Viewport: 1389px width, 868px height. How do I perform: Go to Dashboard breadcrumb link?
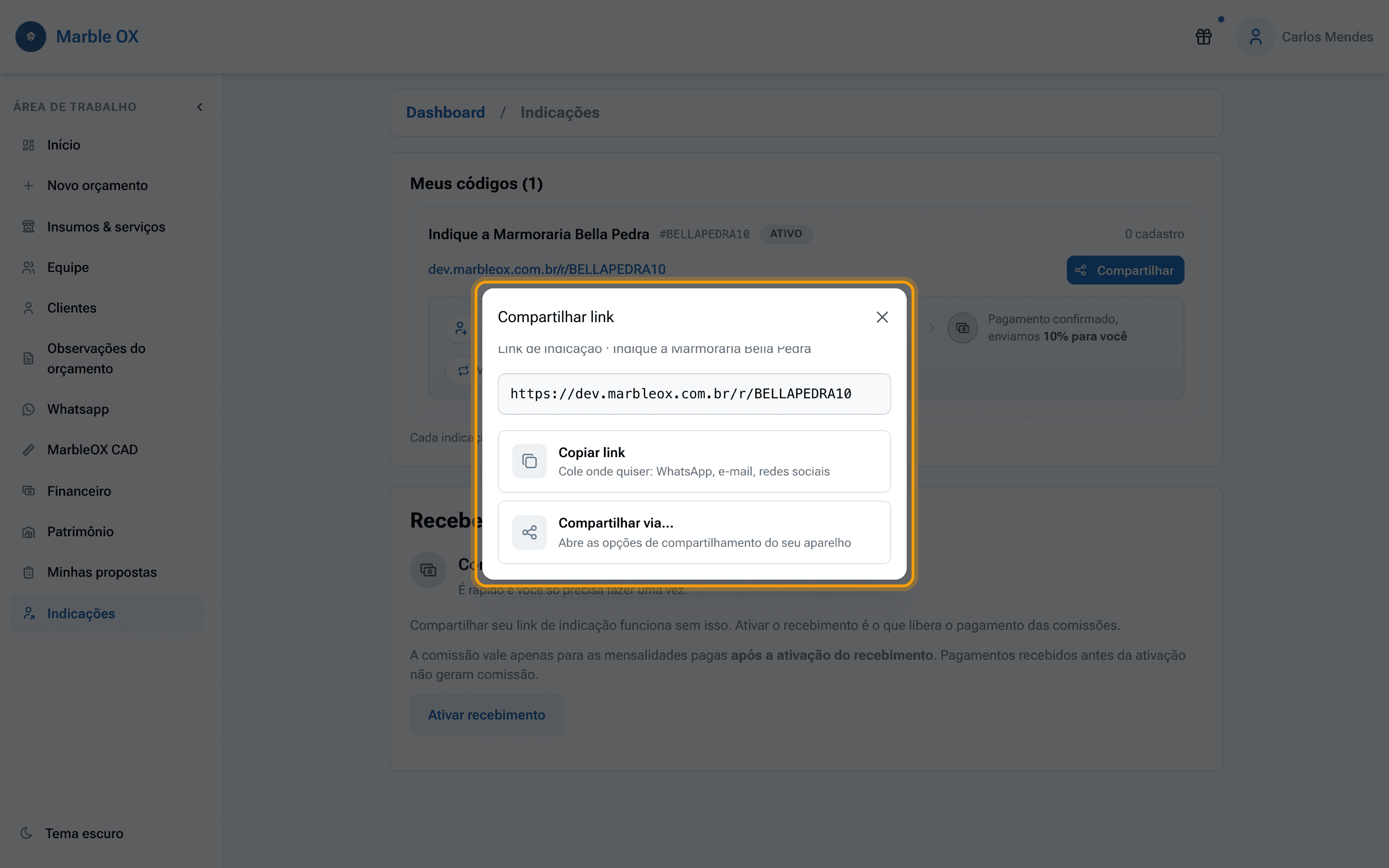pos(446,112)
